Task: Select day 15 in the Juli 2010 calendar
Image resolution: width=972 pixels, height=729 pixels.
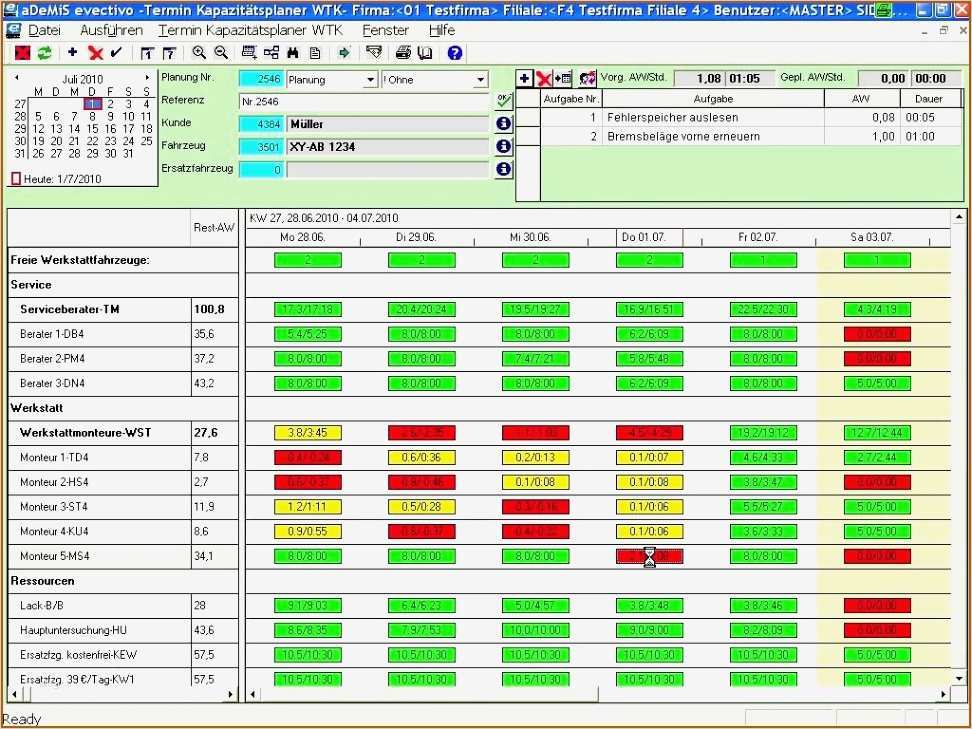Action: point(92,129)
